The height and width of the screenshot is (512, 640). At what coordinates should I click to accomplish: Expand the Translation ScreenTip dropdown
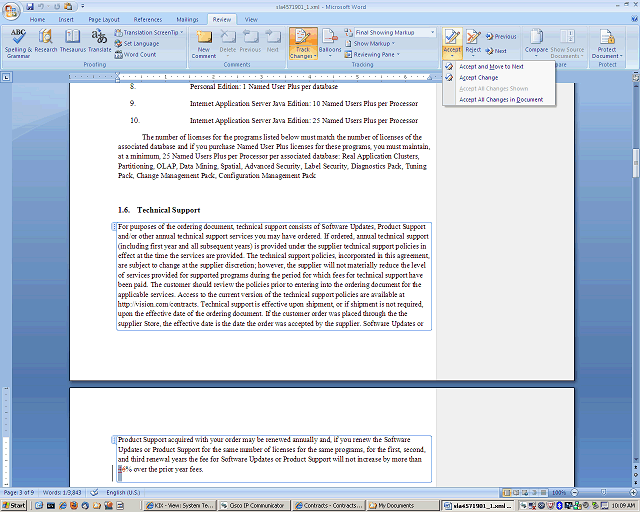(182, 32)
